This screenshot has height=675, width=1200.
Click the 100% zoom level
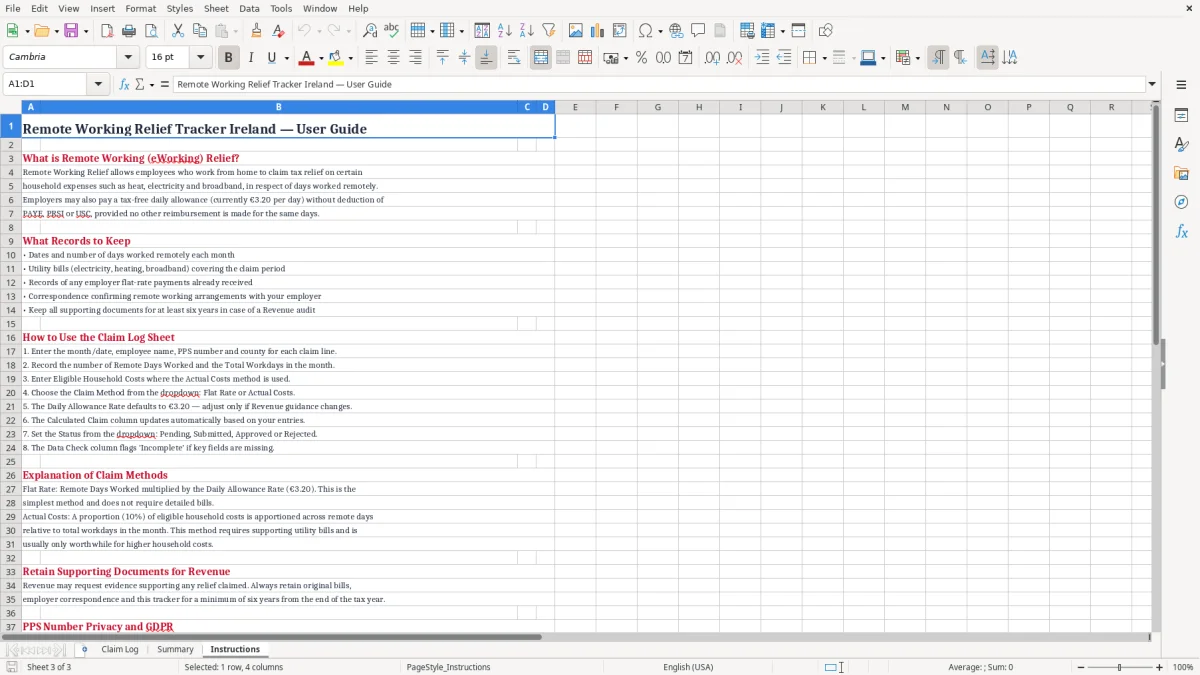(1183, 667)
